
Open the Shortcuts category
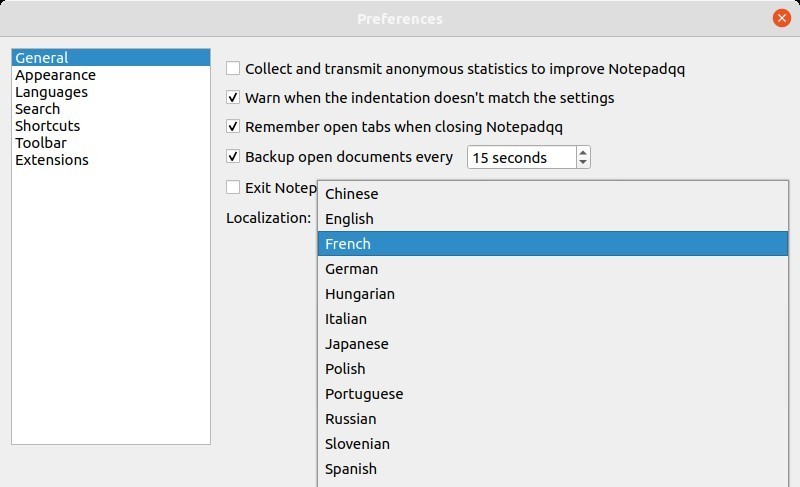point(48,126)
